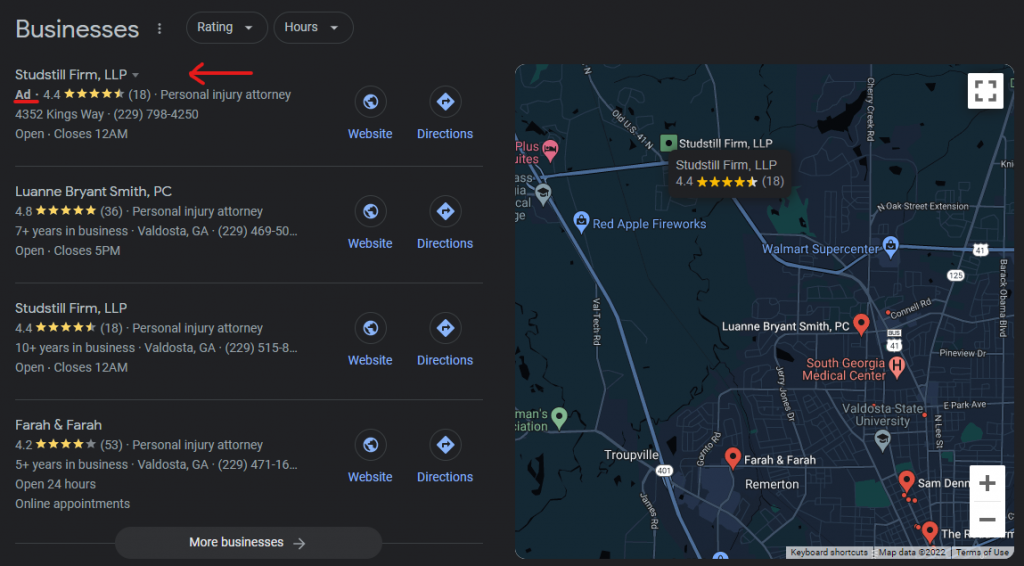The height and width of the screenshot is (566, 1024).
Task: Click the 'Ad' label on the first listing
Action: click(x=23, y=95)
